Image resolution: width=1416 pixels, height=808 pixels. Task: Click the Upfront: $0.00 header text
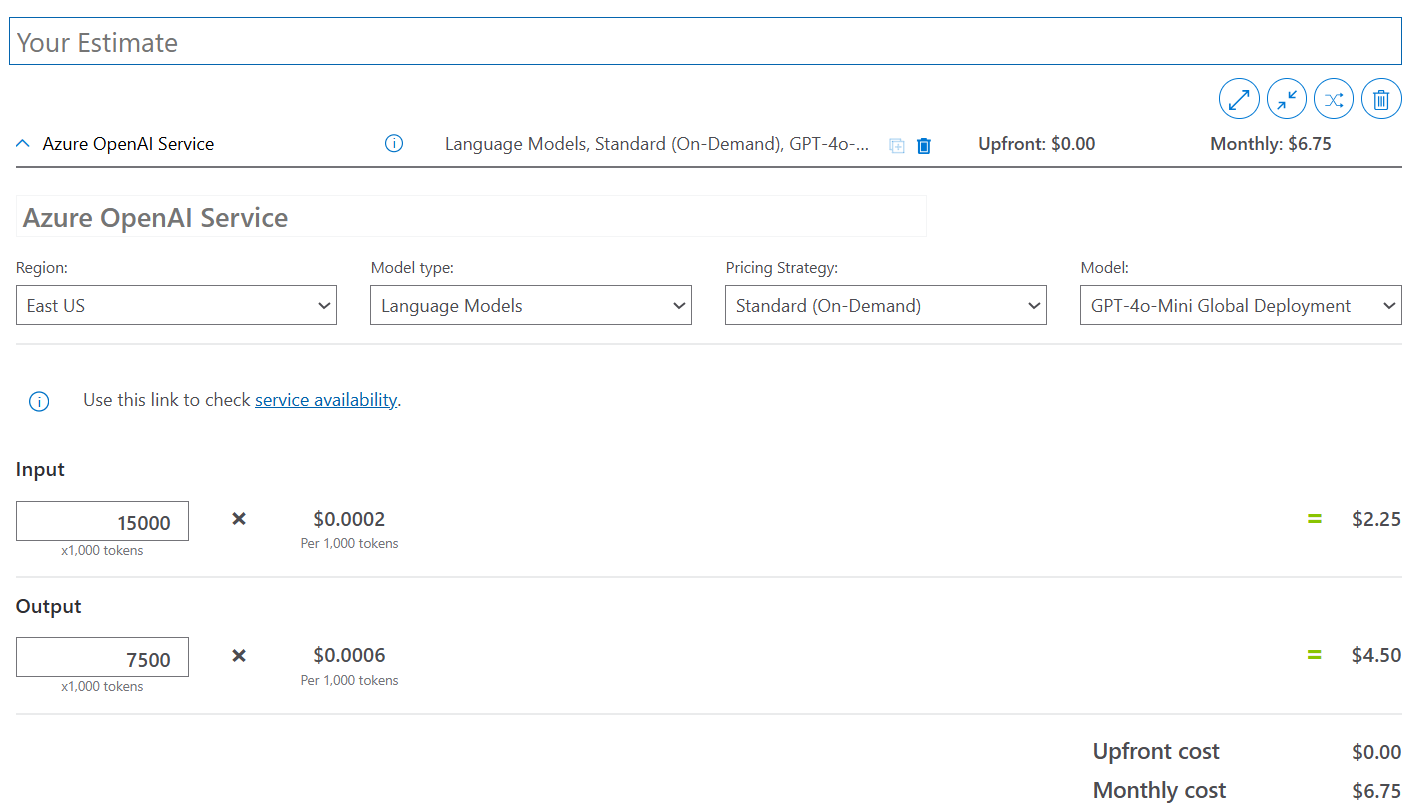click(1036, 144)
